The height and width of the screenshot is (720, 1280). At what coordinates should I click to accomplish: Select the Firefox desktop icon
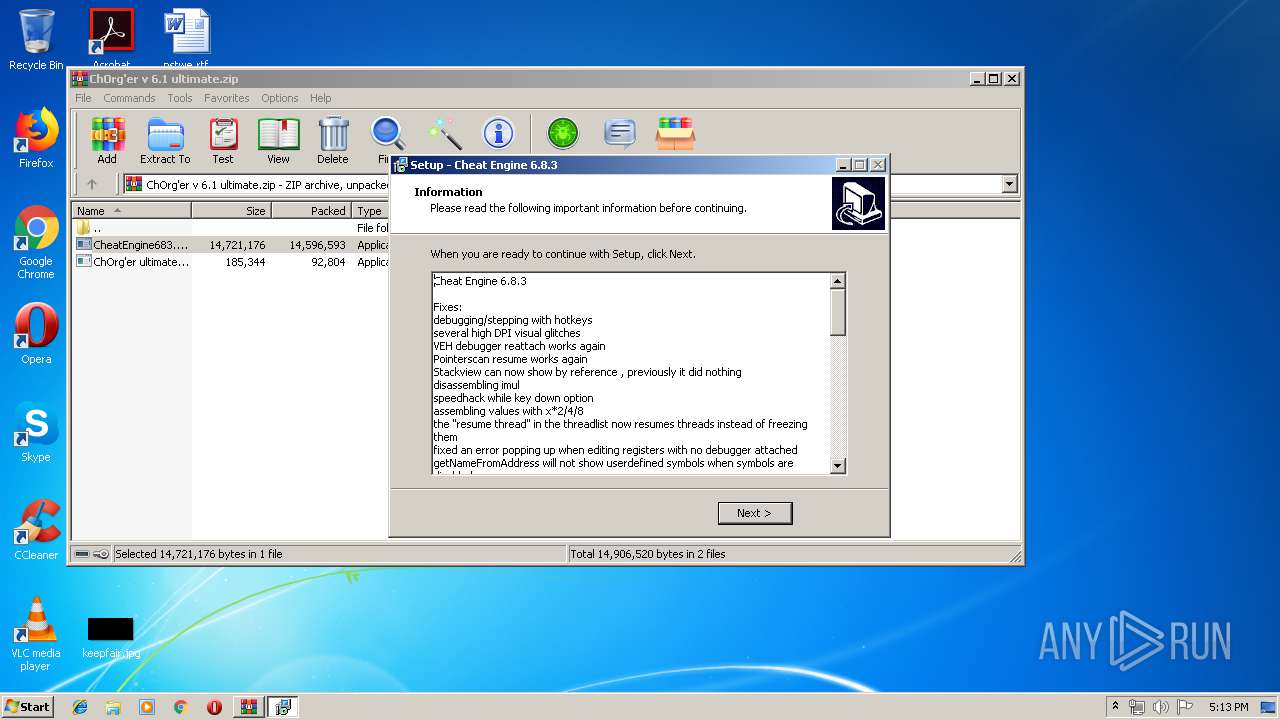coord(36,138)
